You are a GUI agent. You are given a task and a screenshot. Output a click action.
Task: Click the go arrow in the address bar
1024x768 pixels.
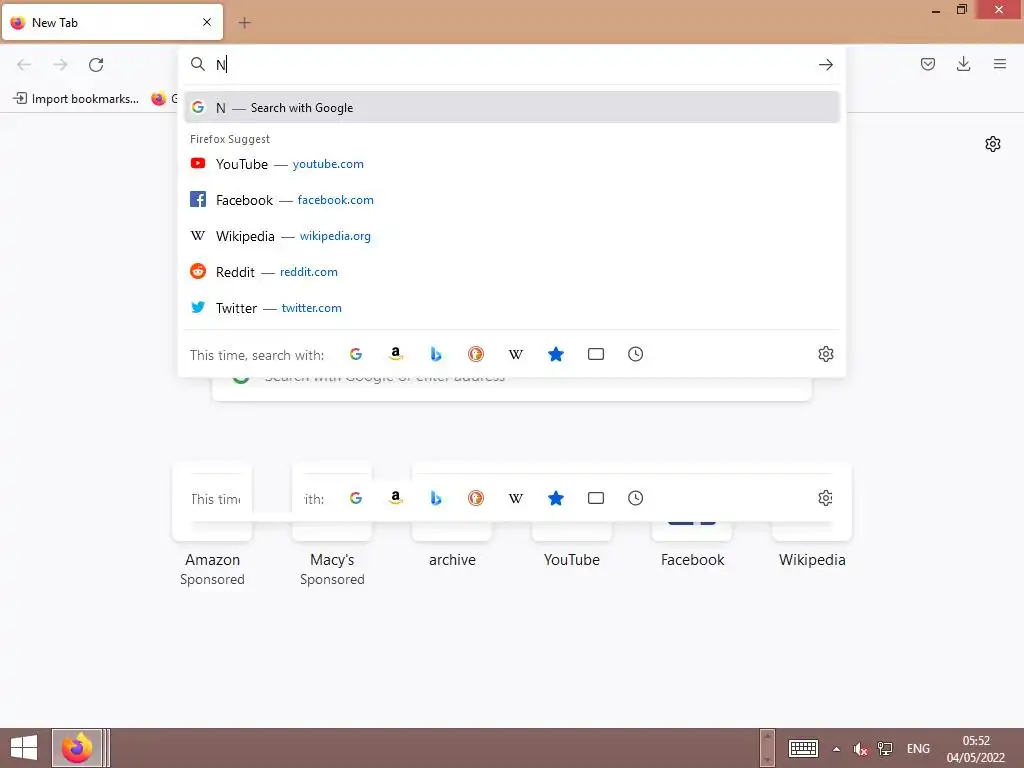[x=825, y=65]
